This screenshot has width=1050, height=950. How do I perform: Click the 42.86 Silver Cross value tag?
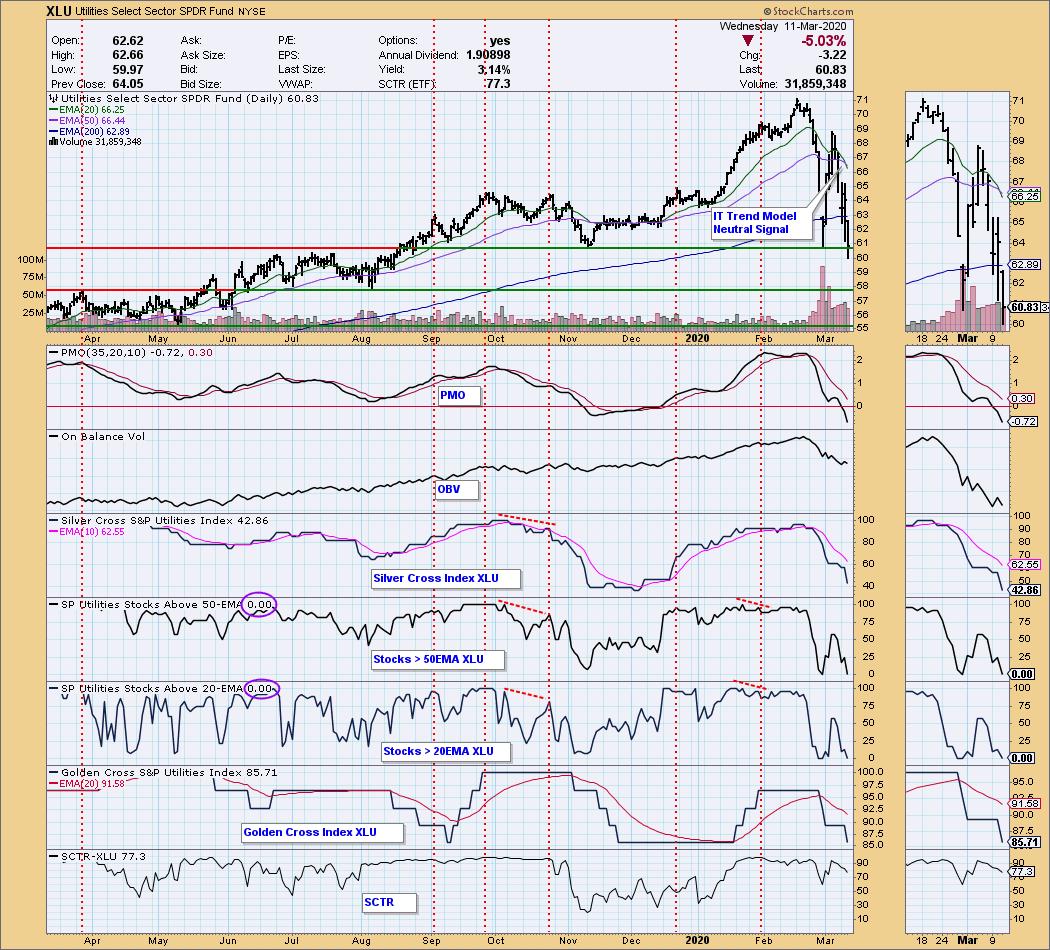click(1025, 590)
